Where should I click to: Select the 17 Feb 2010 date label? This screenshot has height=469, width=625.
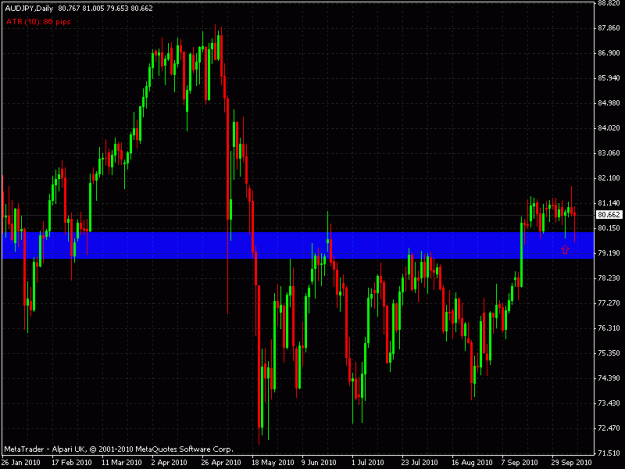pos(72,463)
